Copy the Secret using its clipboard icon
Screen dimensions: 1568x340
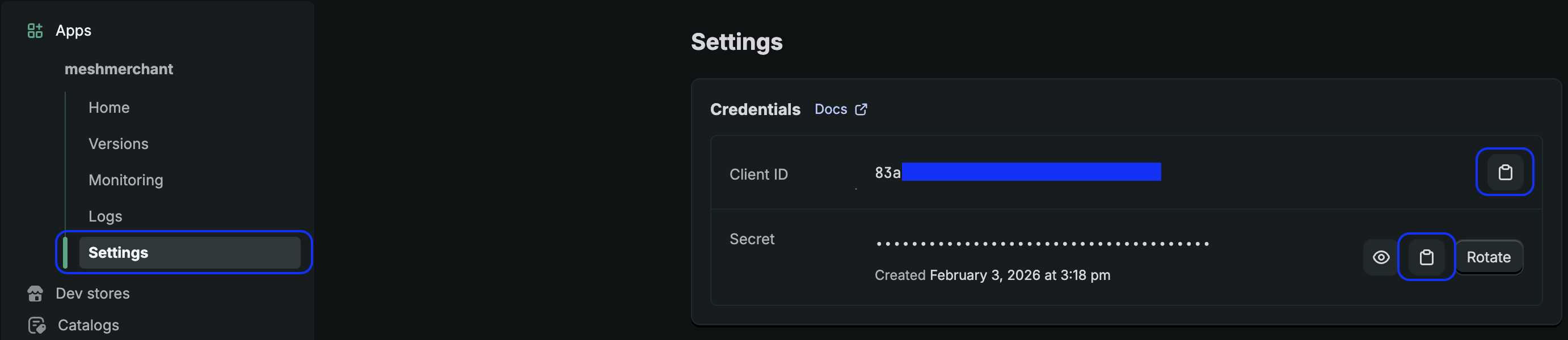[1426, 257]
